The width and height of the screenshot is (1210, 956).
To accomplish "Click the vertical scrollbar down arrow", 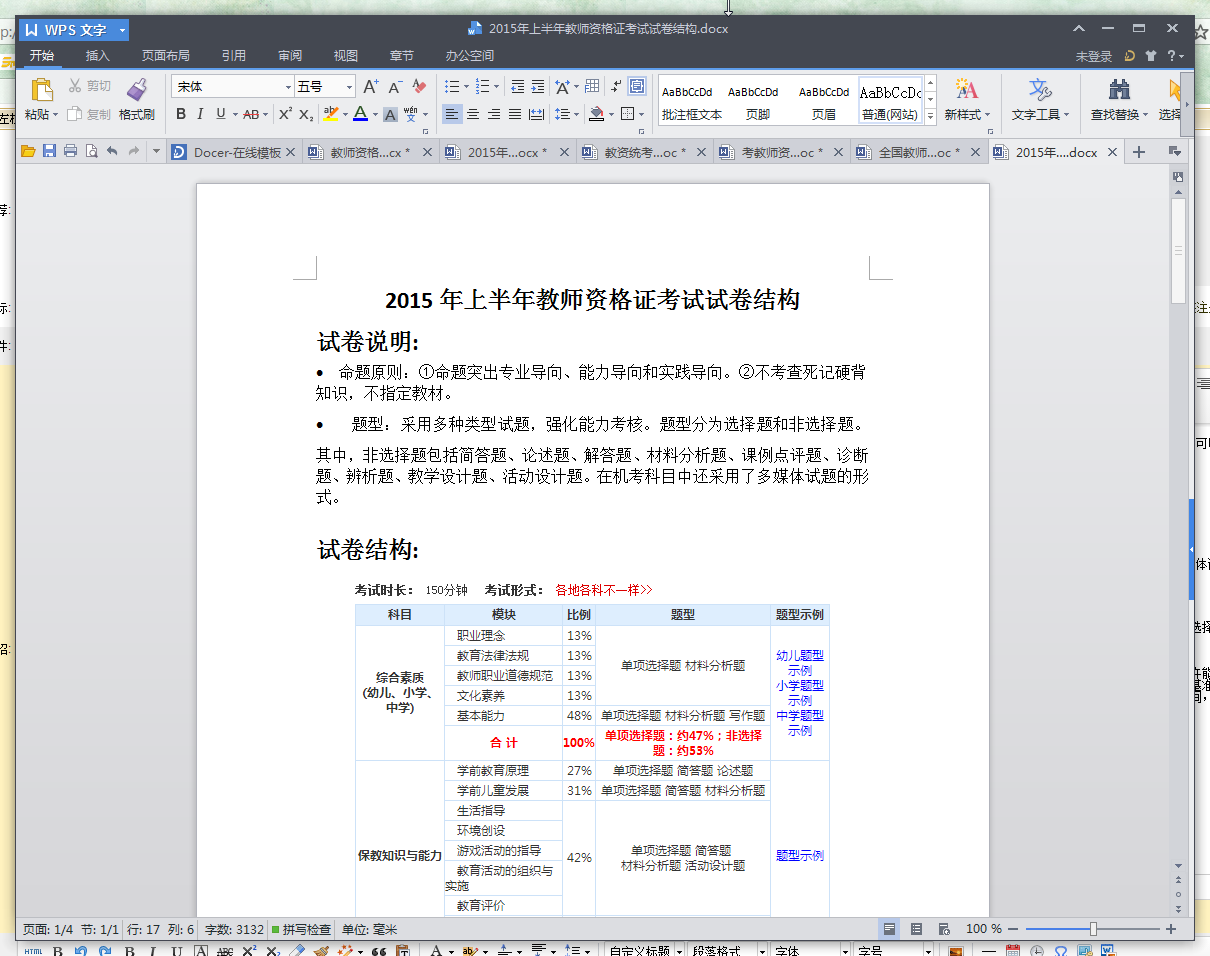I will (1178, 866).
